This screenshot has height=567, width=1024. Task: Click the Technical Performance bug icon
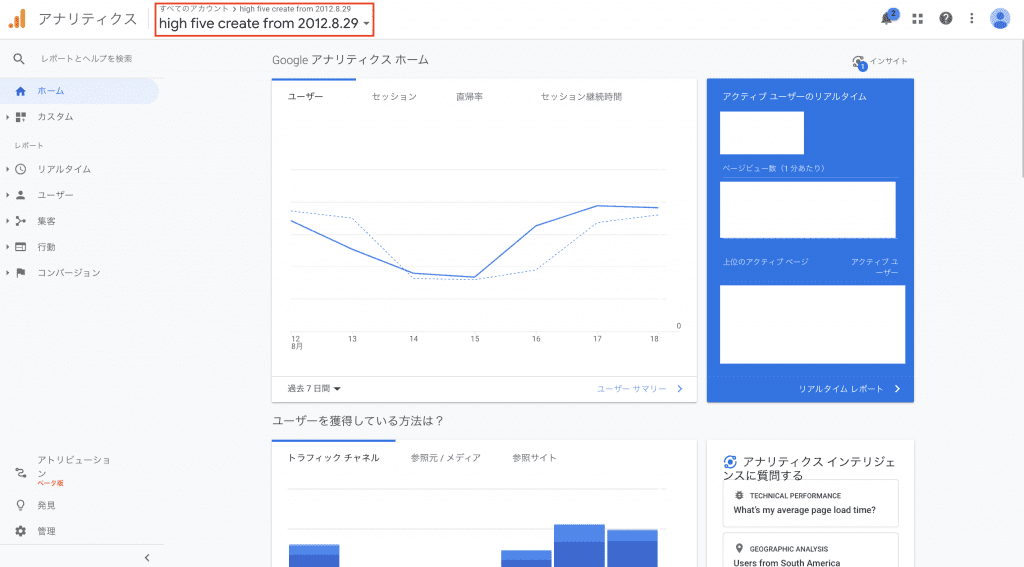click(739, 495)
